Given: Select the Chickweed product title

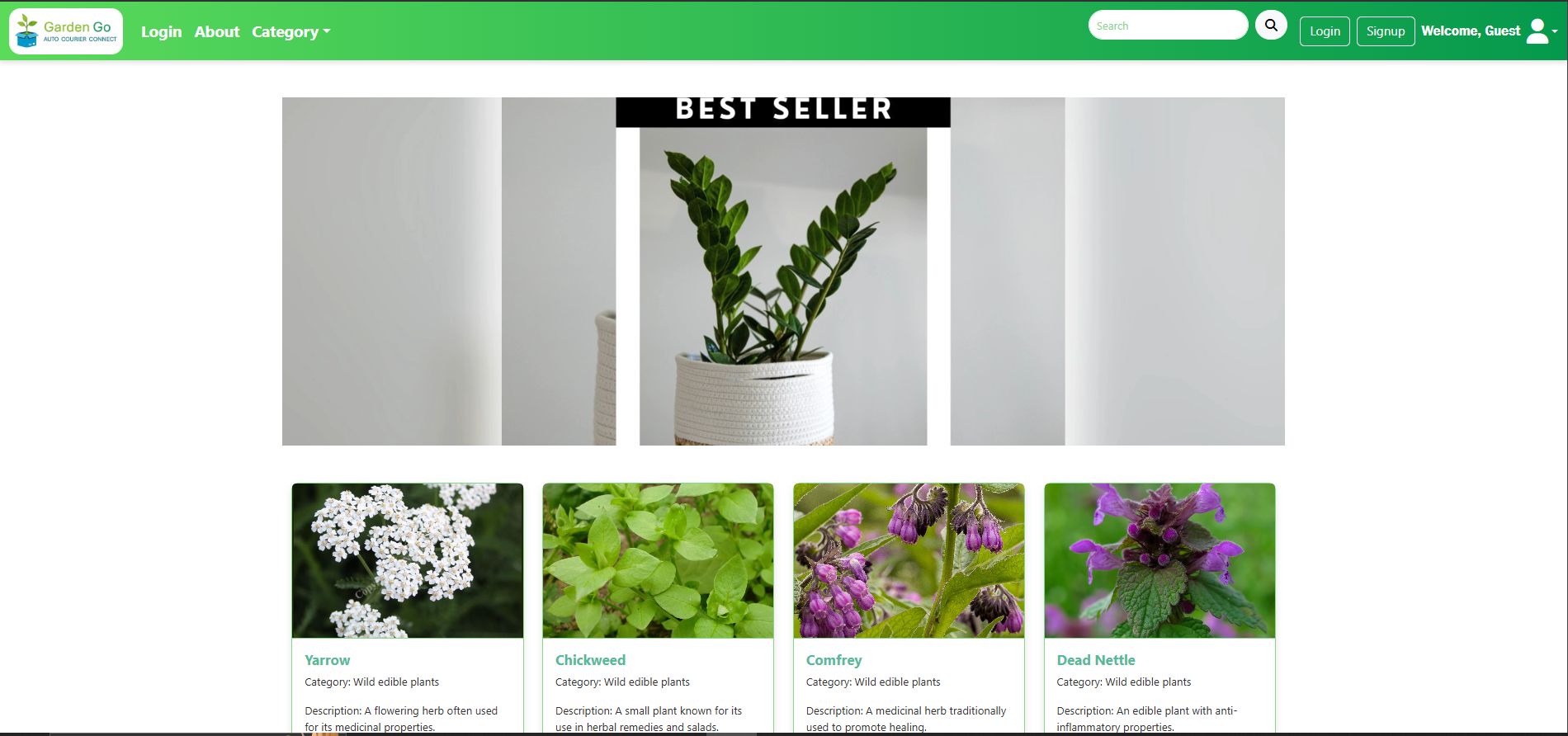Looking at the screenshot, I should 590,660.
